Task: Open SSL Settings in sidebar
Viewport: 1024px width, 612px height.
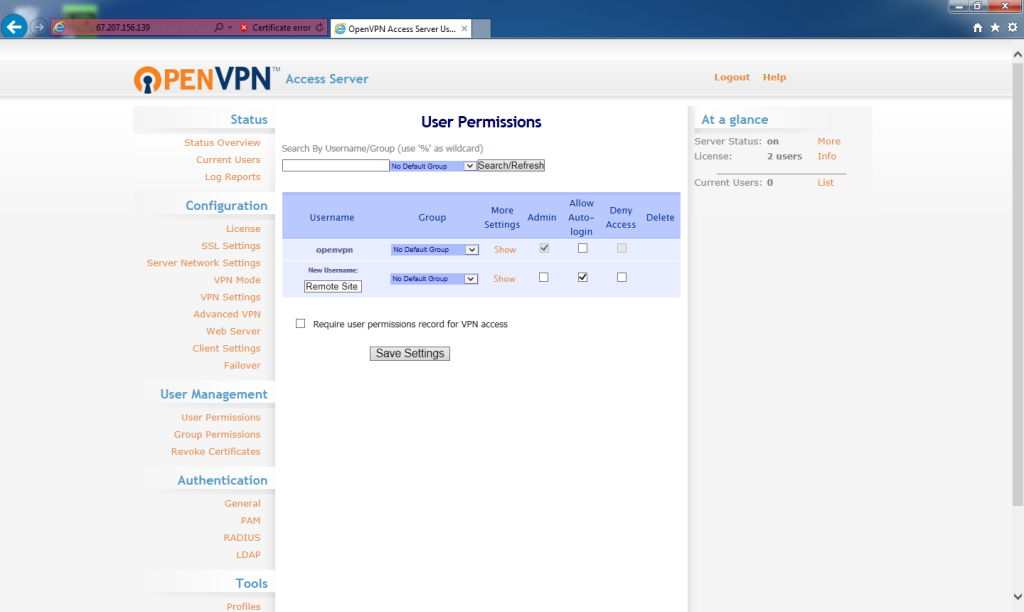Action: coord(231,246)
